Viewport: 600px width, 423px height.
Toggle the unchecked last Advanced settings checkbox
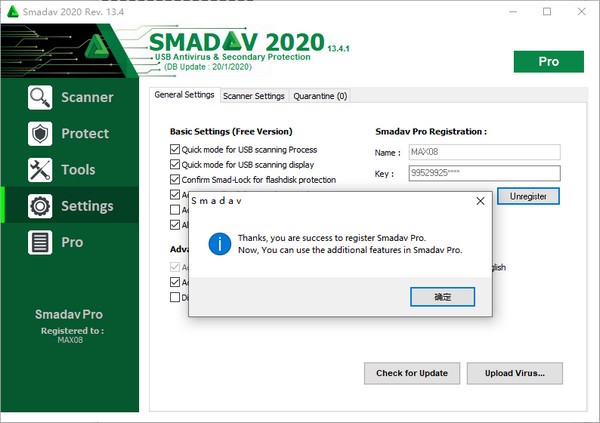coord(175,297)
